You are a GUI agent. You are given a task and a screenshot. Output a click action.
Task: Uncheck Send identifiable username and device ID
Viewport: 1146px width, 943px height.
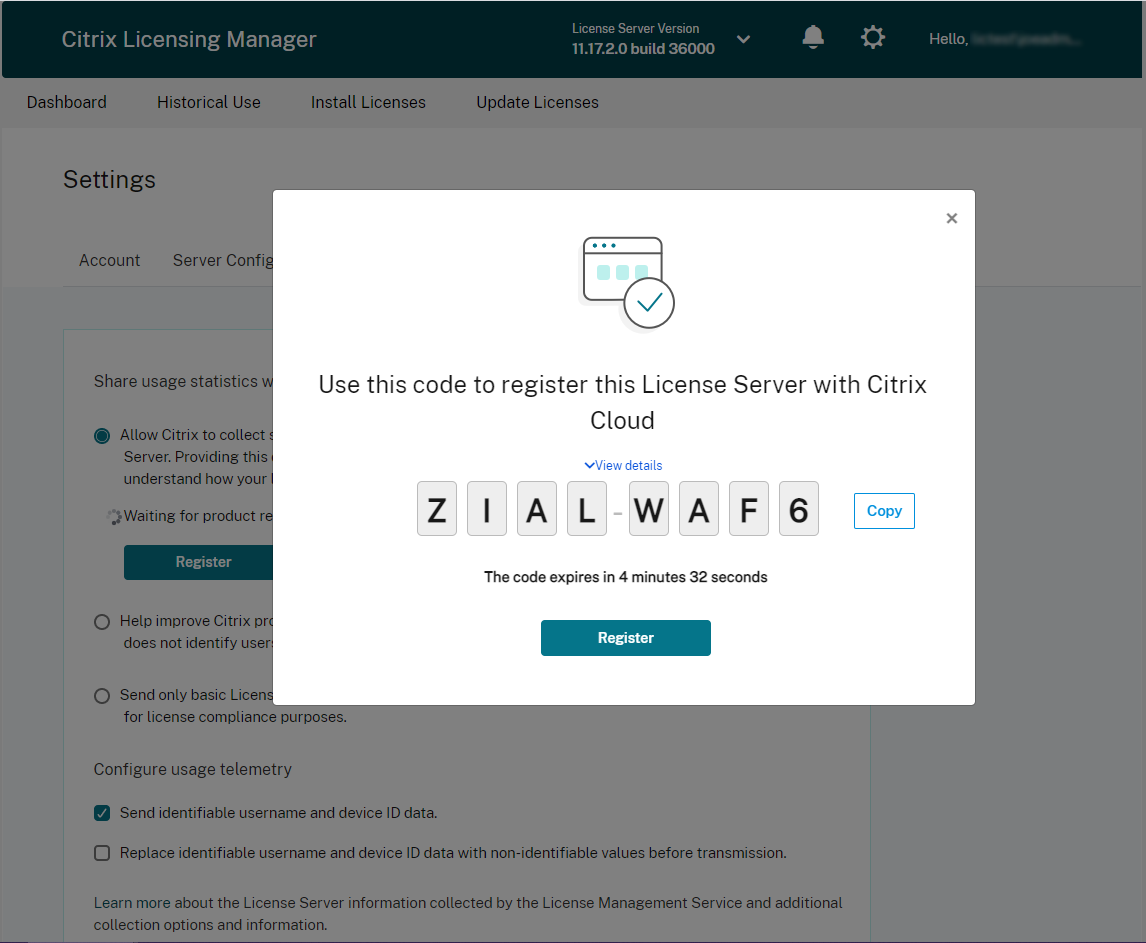click(102, 813)
